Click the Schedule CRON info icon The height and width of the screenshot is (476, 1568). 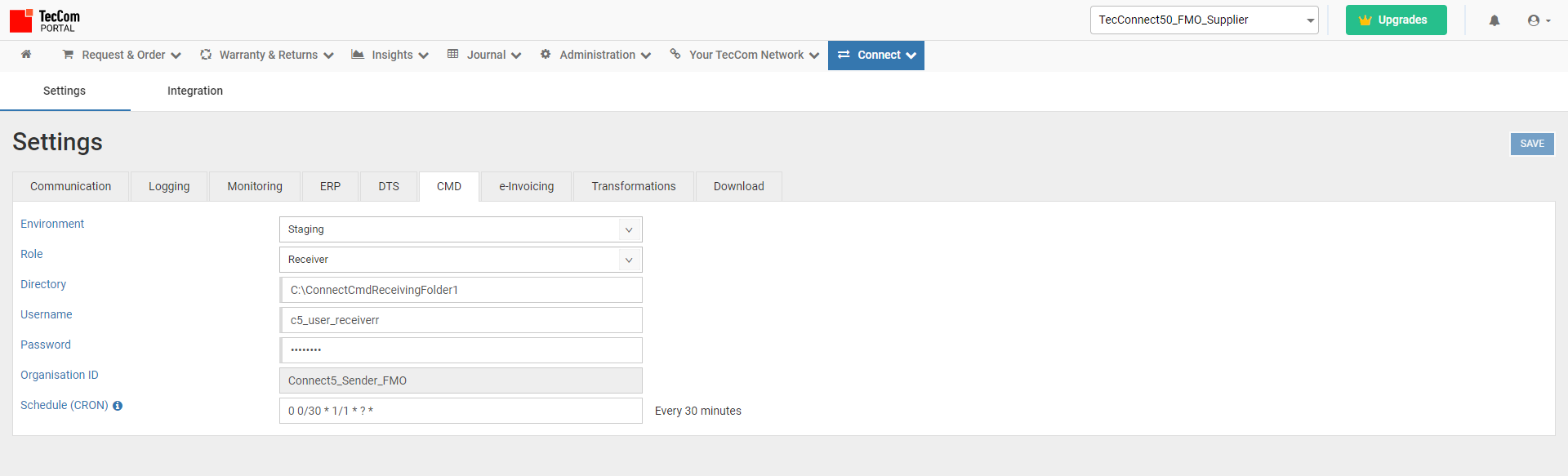(118, 406)
